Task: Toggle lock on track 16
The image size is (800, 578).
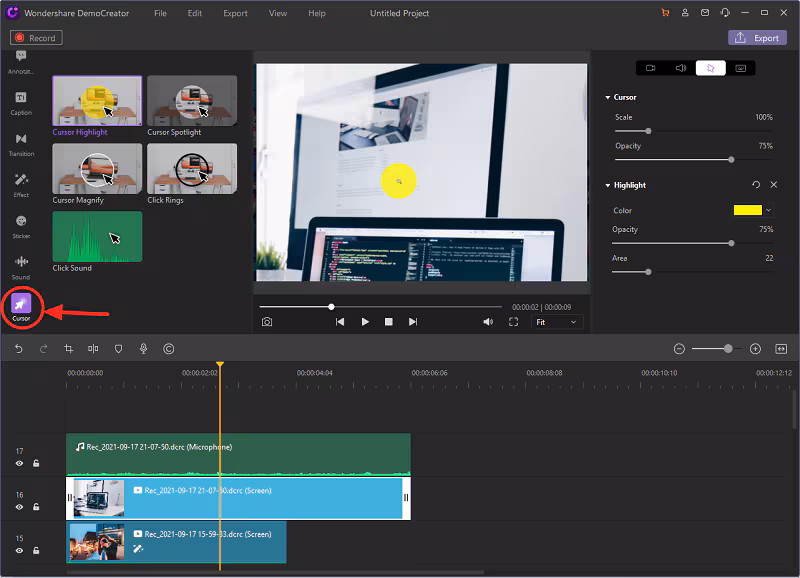Action: tap(36, 507)
